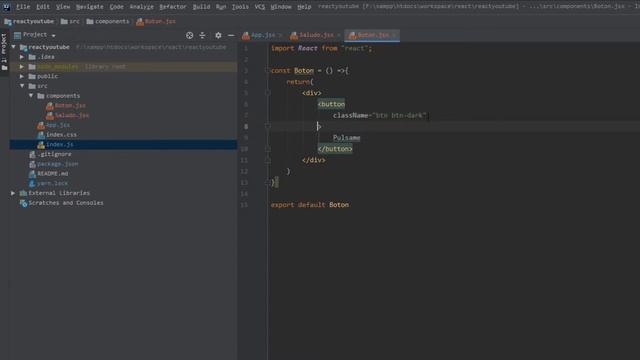Open the VCS menu

[x=260, y=7]
